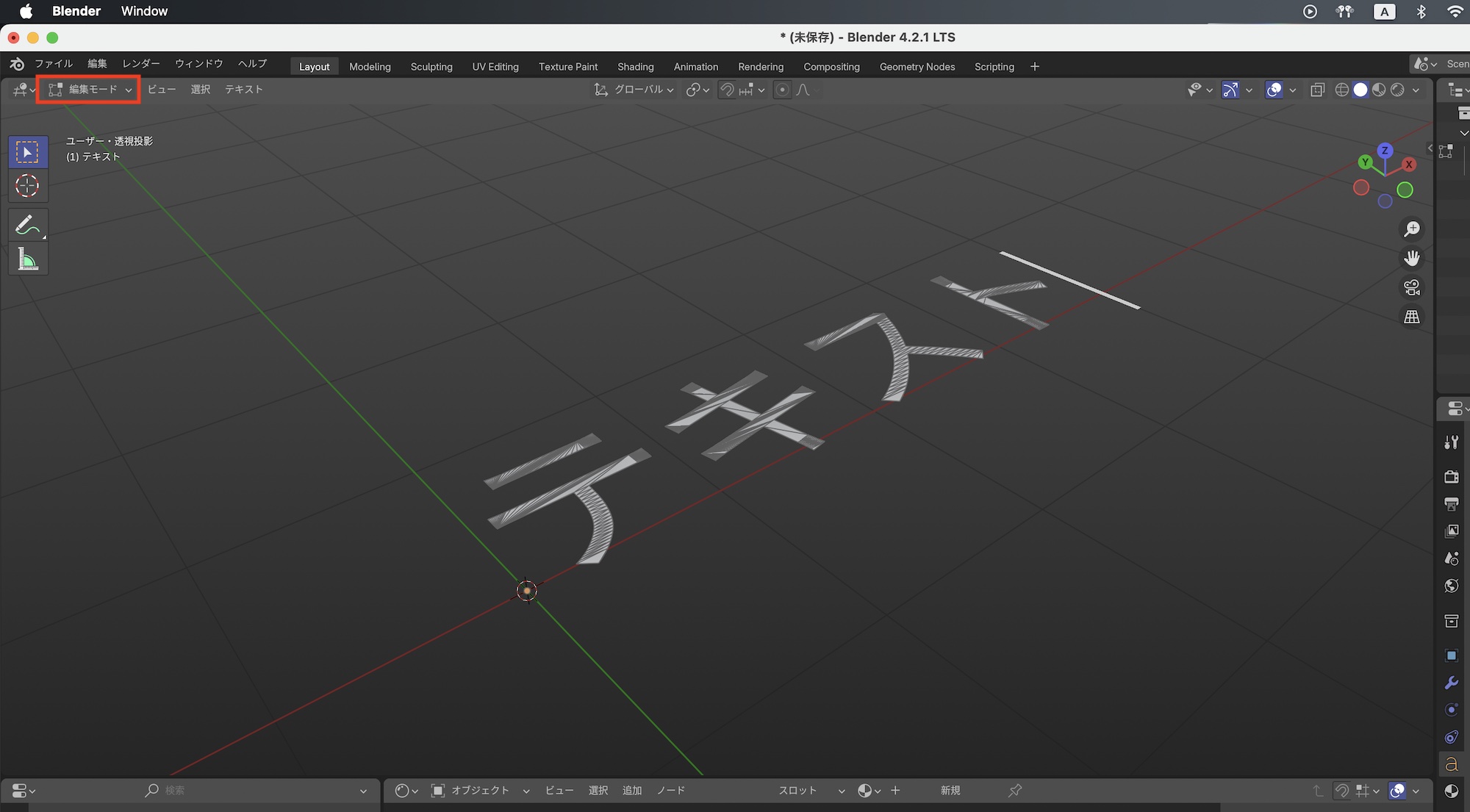Image resolution: width=1470 pixels, height=812 pixels.
Task: Click the zoom magnifier viewport icon
Action: tap(1411, 229)
